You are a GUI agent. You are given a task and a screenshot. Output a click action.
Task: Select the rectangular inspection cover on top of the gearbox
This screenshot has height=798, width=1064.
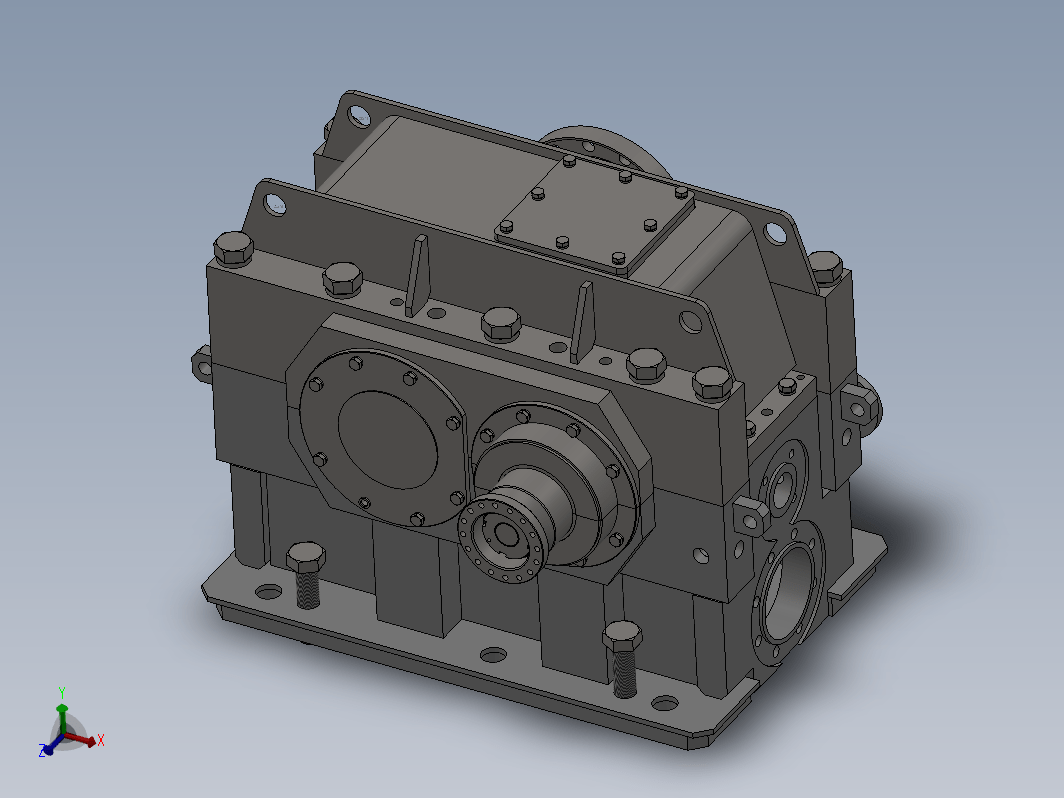pyautogui.click(x=594, y=215)
